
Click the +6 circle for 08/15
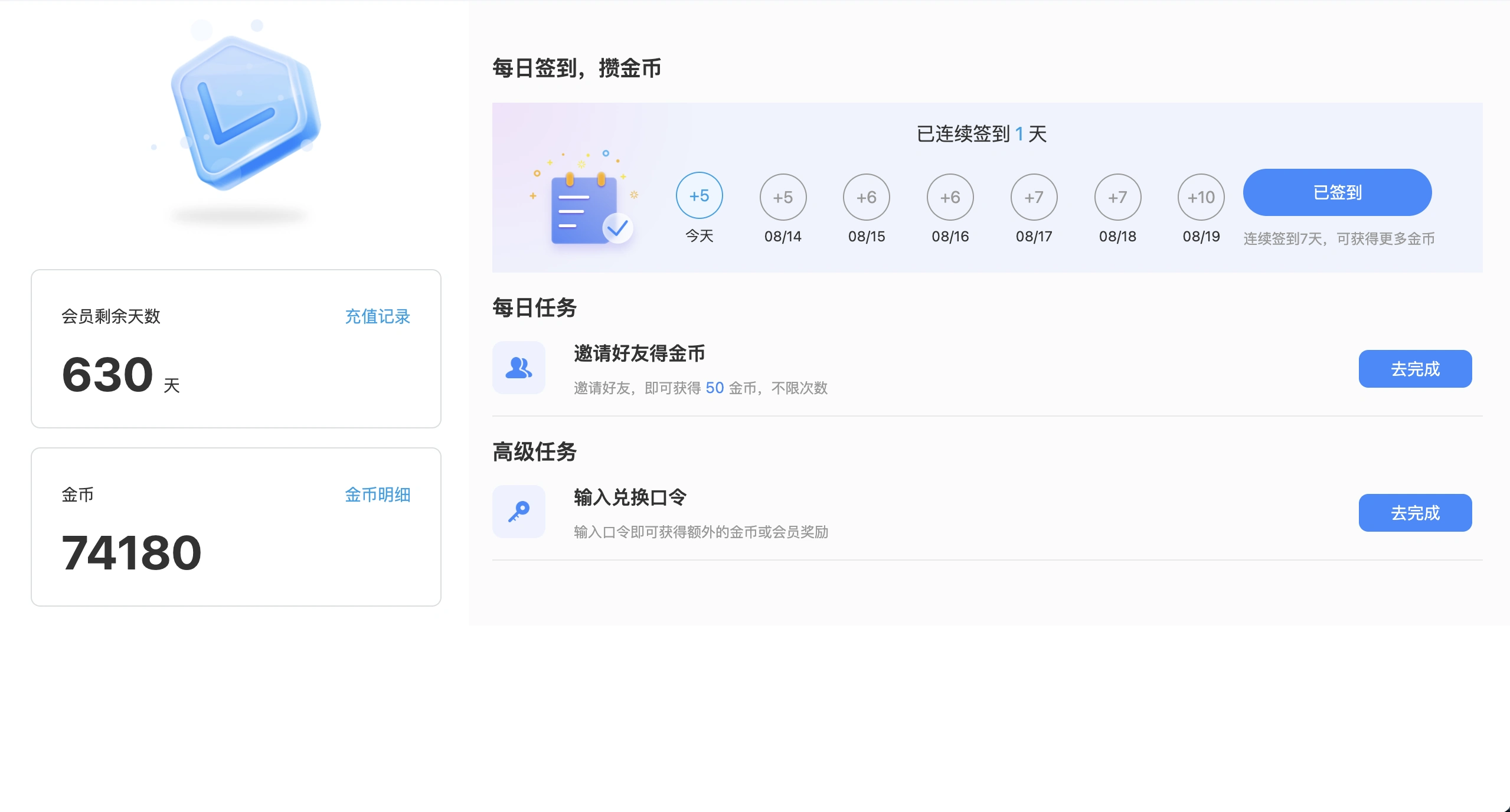pos(866,197)
